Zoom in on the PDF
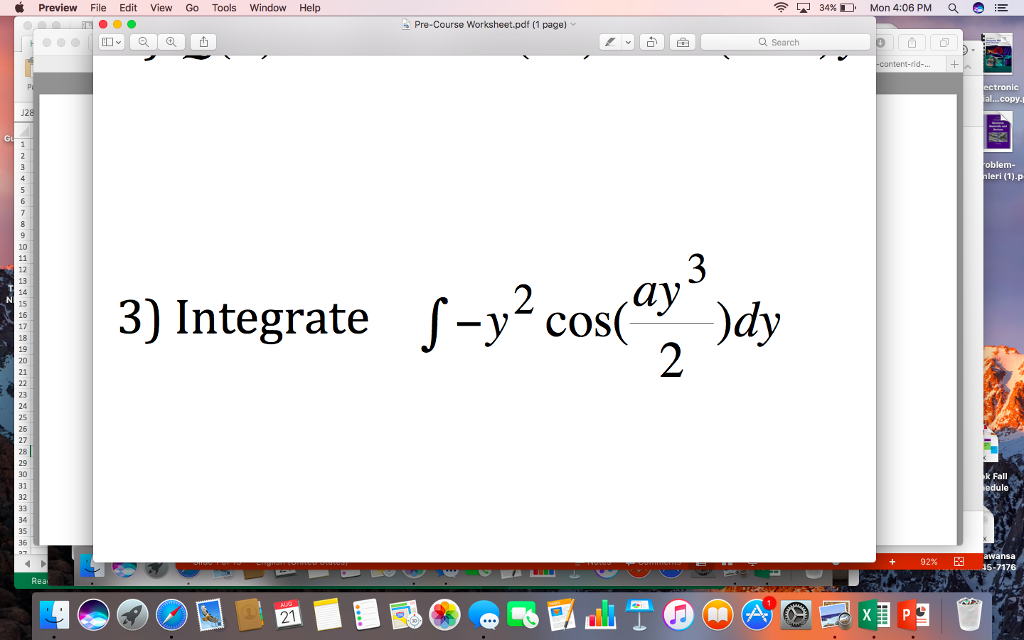The image size is (1024, 640). coord(170,42)
